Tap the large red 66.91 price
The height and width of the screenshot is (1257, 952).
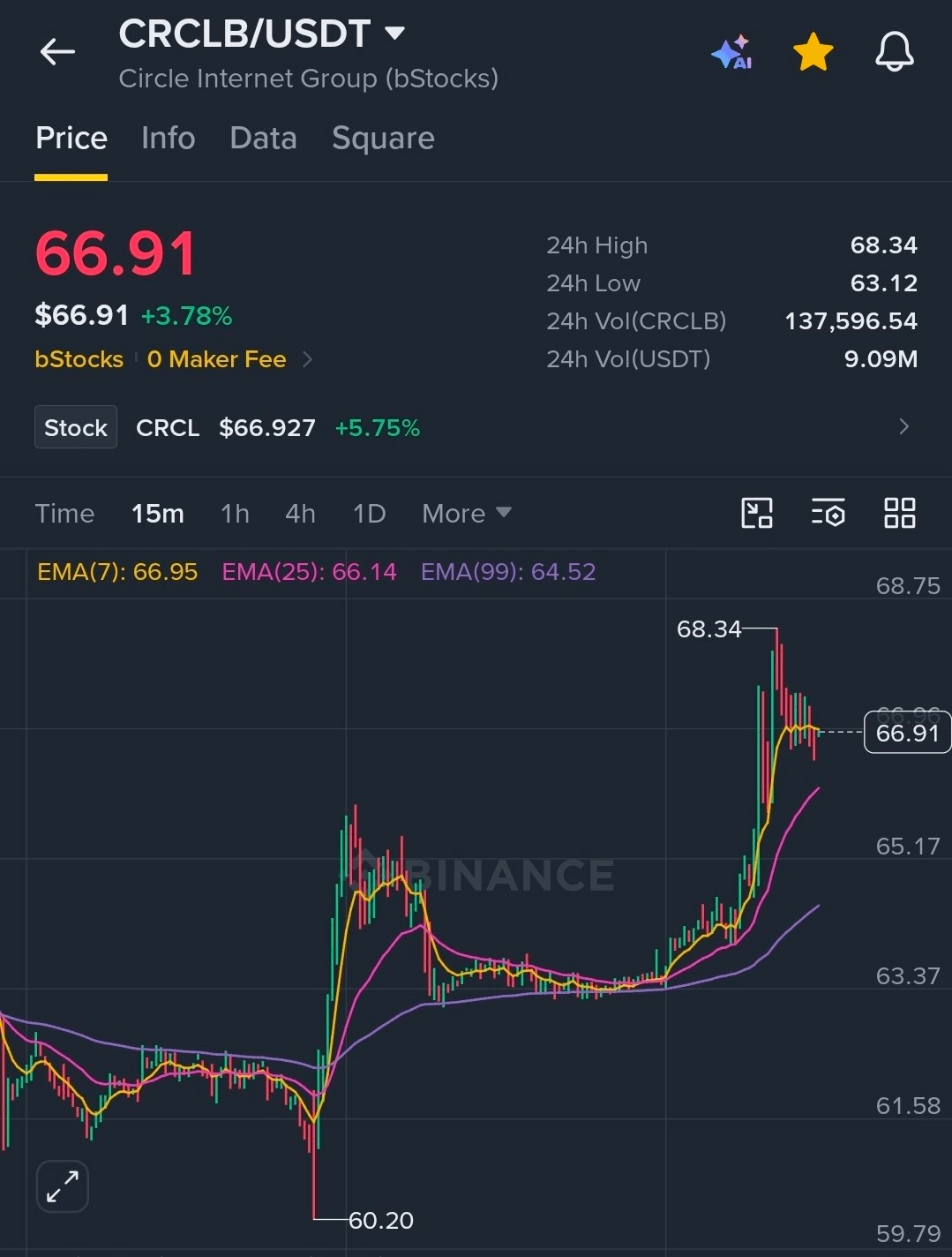[x=116, y=254]
